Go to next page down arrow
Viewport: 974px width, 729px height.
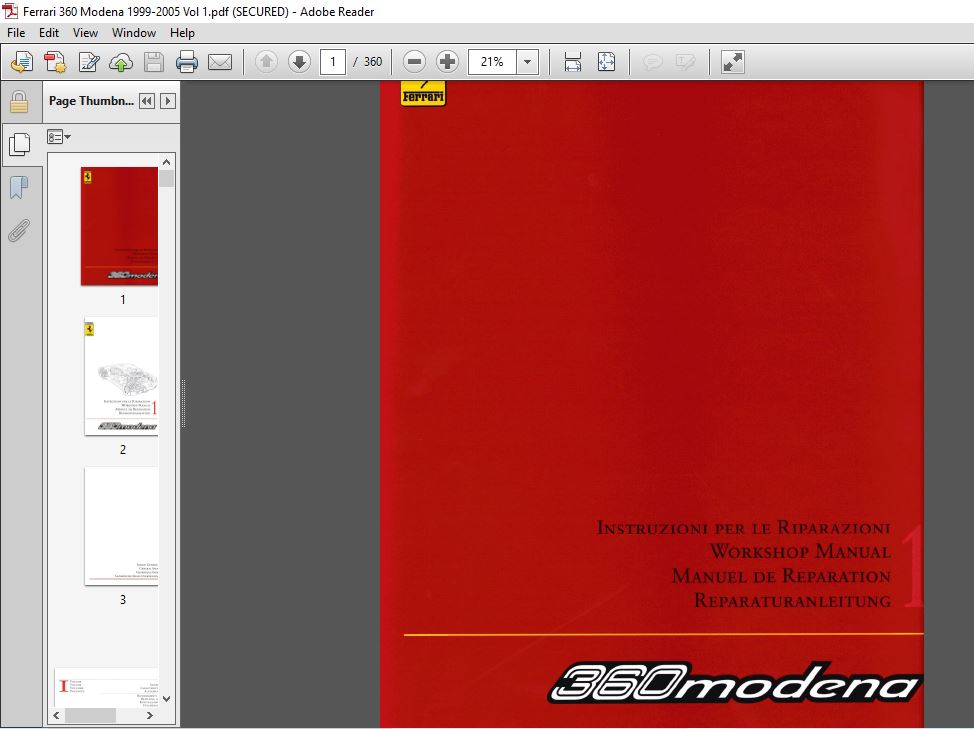tap(299, 61)
